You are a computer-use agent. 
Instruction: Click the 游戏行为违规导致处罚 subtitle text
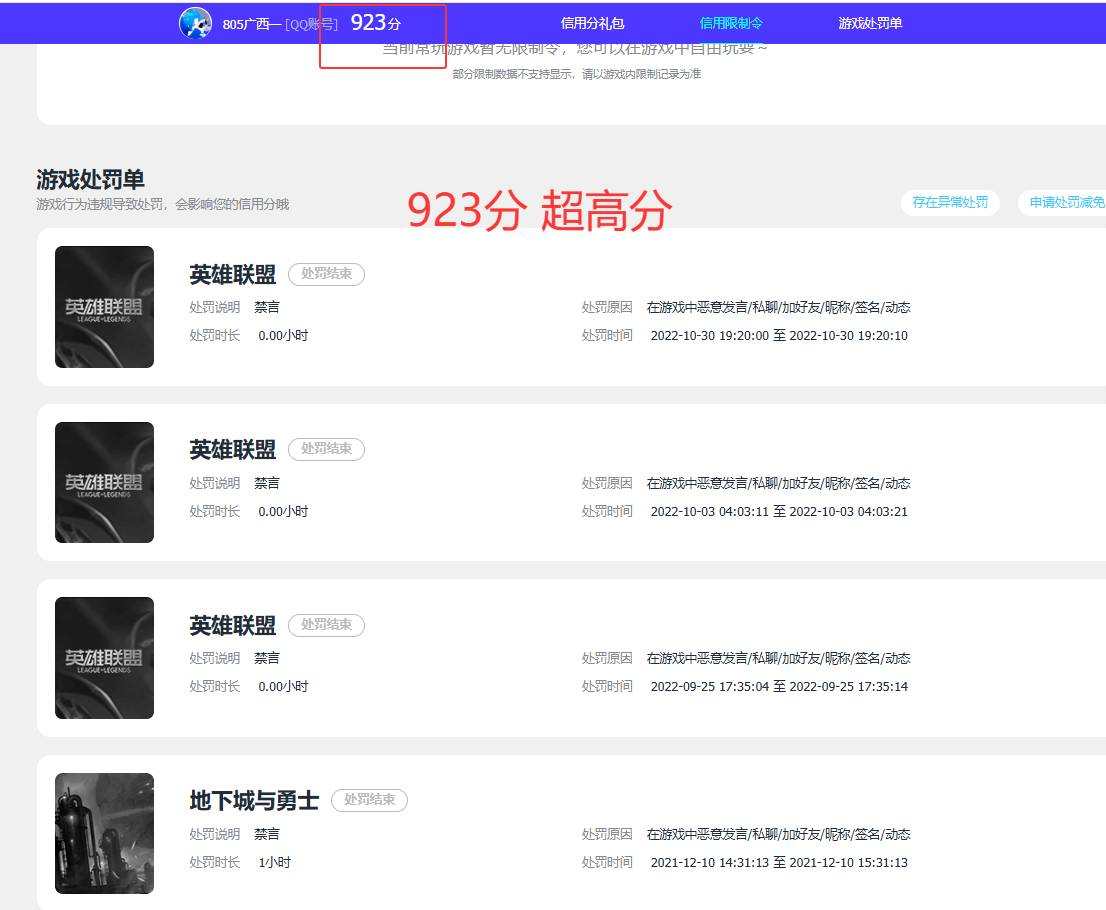coord(162,205)
